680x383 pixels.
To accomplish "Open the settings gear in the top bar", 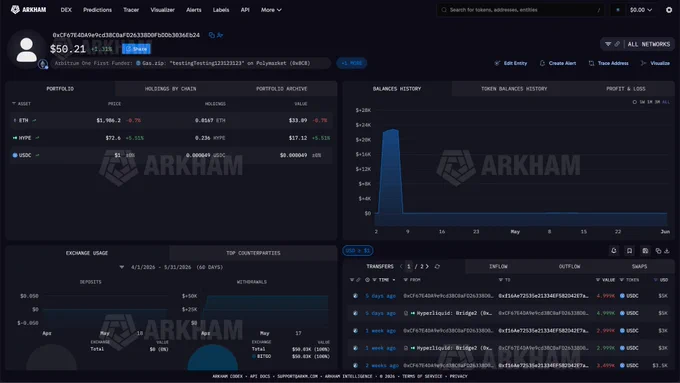I will (x=669, y=10).
